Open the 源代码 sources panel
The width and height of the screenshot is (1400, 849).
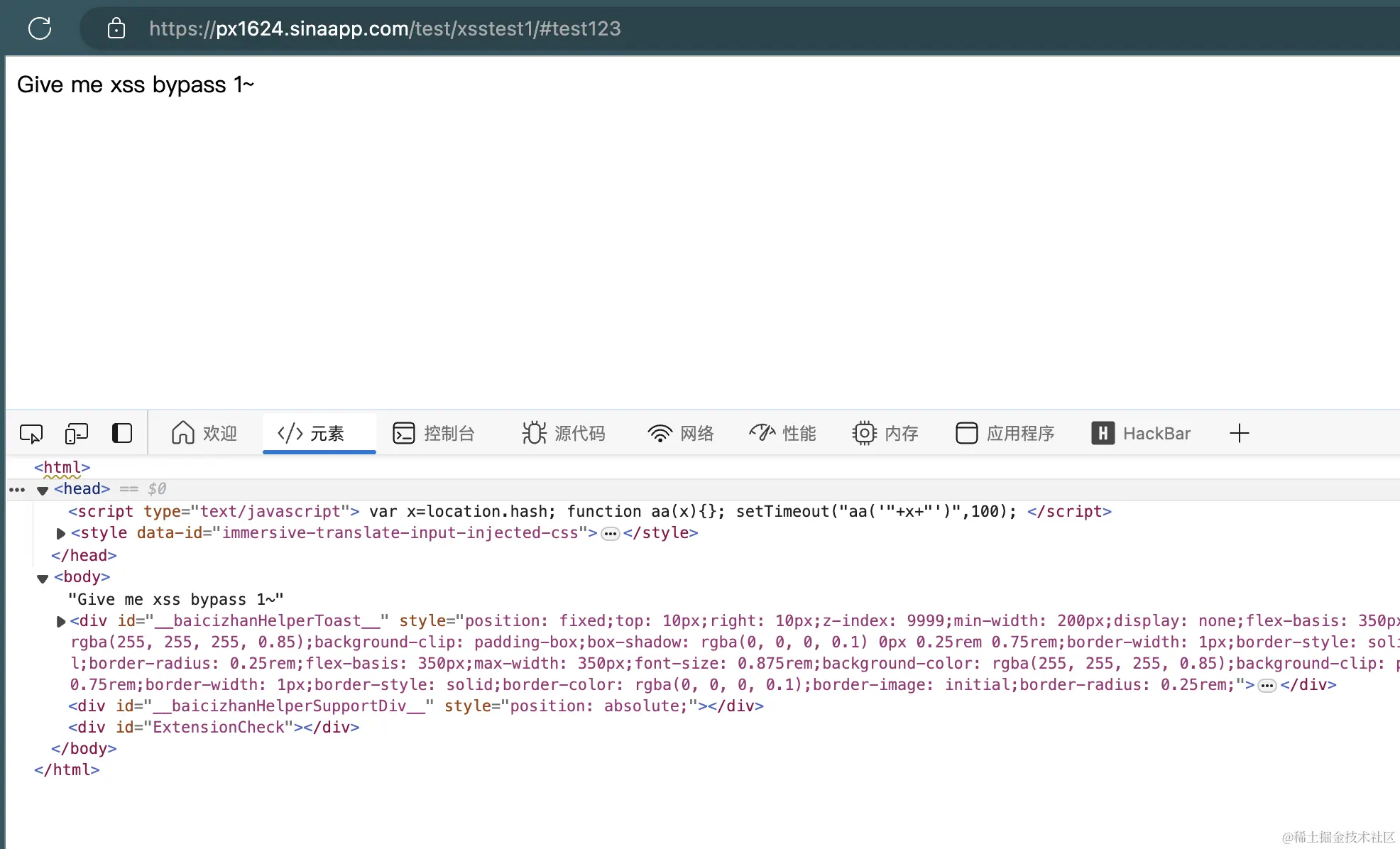click(x=564, y=433)
